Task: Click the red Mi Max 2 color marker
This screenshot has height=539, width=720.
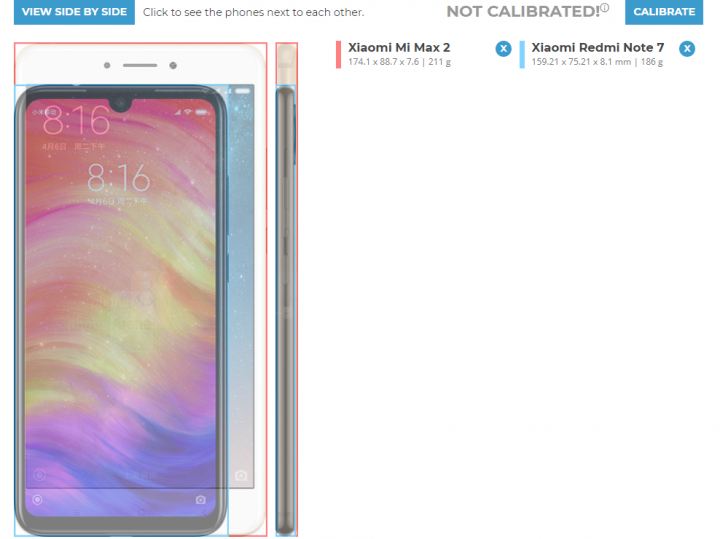Action: pos(338,55)
